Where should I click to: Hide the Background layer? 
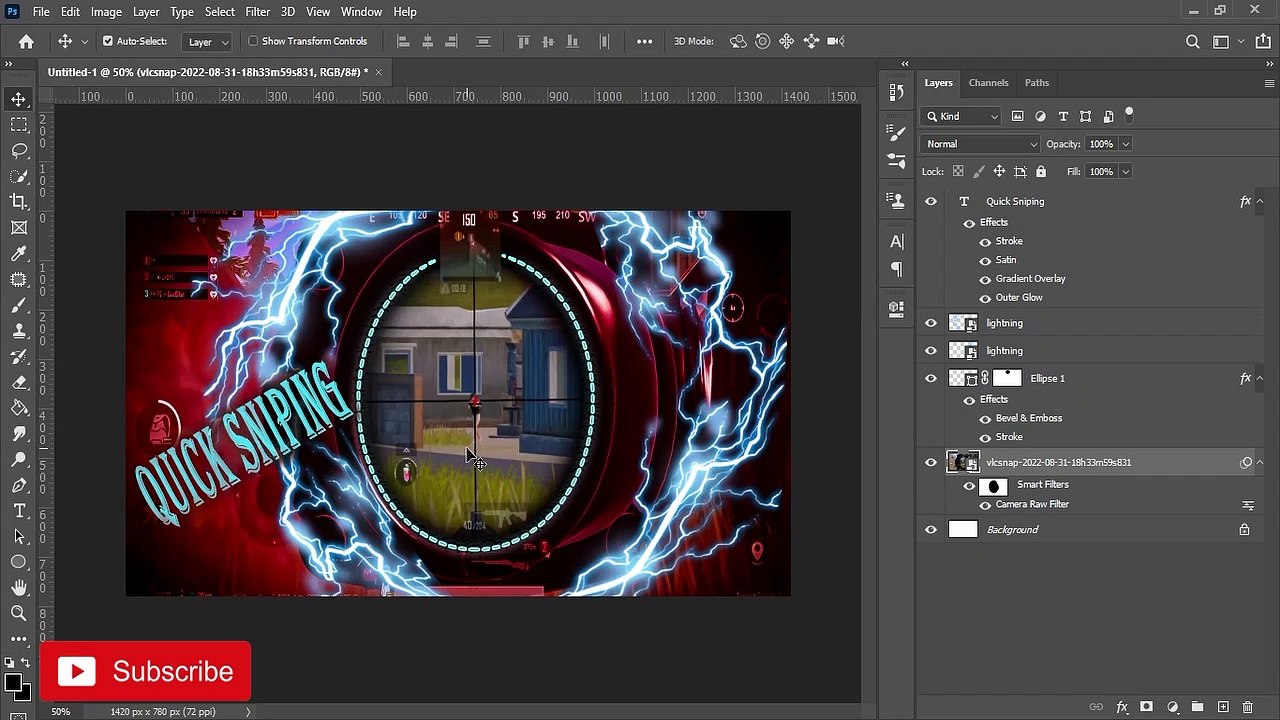(931, 529)
